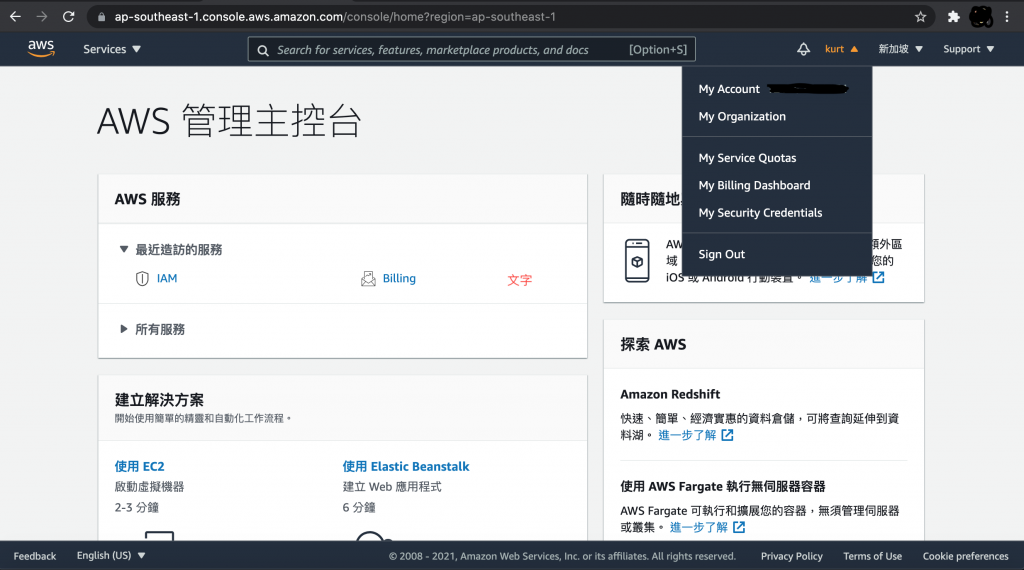Open the Billing service link
The height and width of the screenshot is (570, 1024).
399,278
